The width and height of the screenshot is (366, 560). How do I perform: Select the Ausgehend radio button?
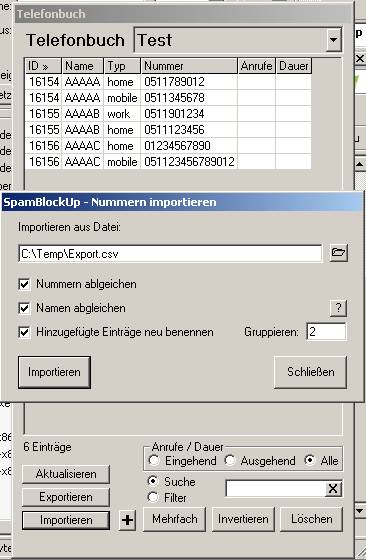(230, 460)
